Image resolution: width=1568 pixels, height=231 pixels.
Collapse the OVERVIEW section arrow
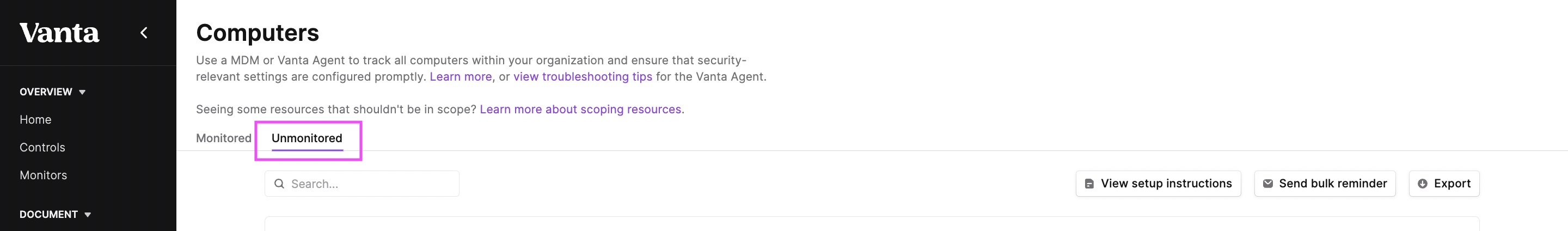click(x=82, y=92)
